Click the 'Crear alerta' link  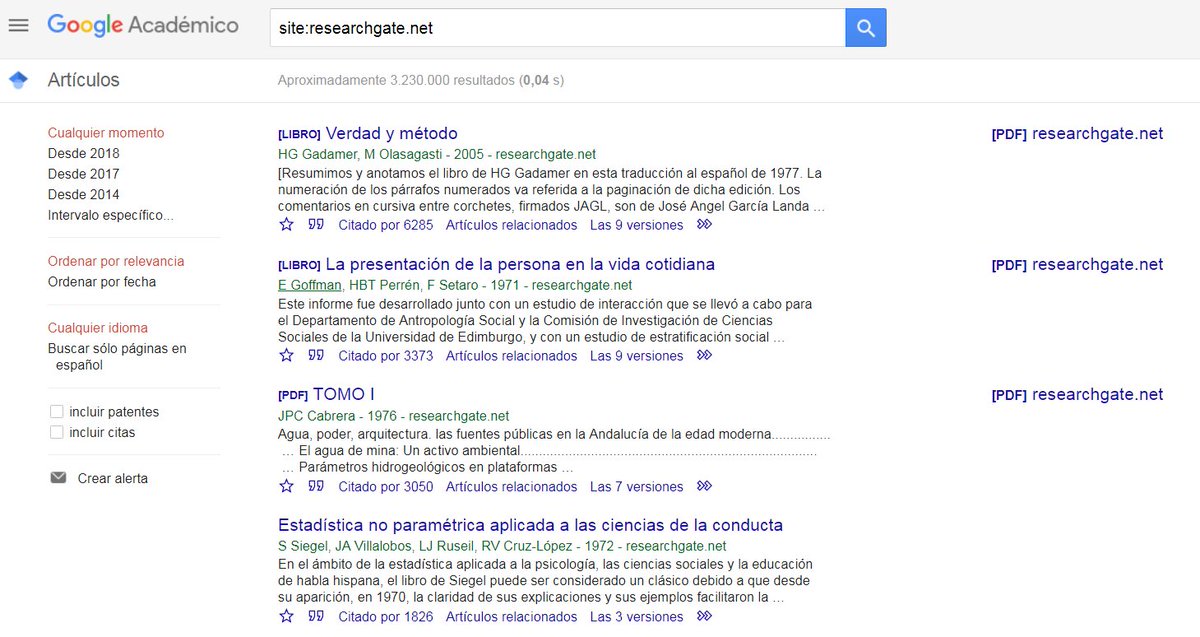coord(113,479)
